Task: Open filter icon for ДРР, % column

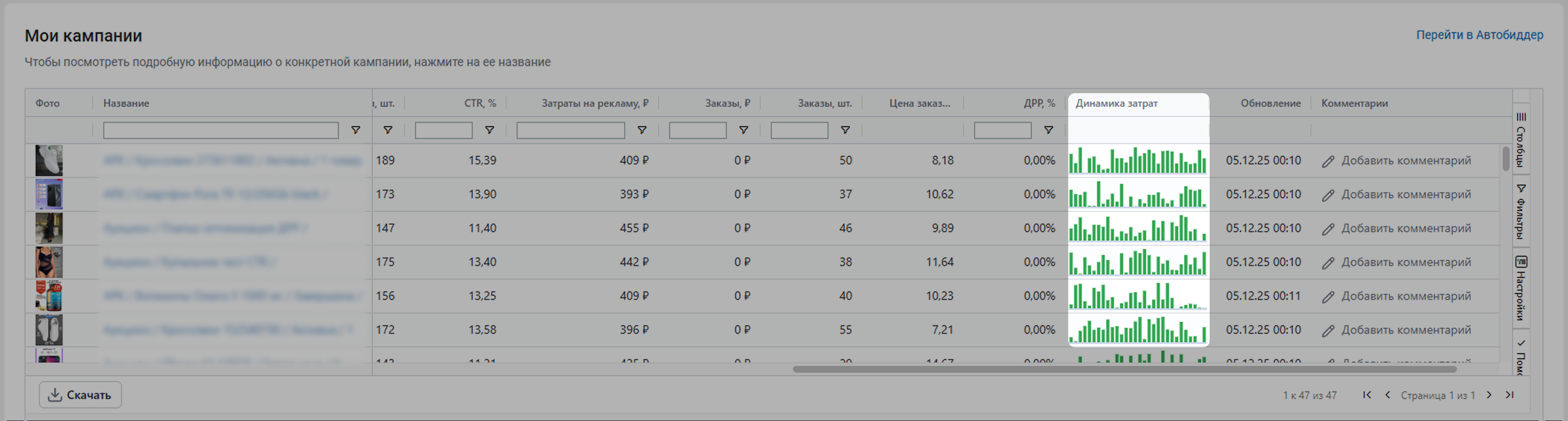Action: [1048, 130]
